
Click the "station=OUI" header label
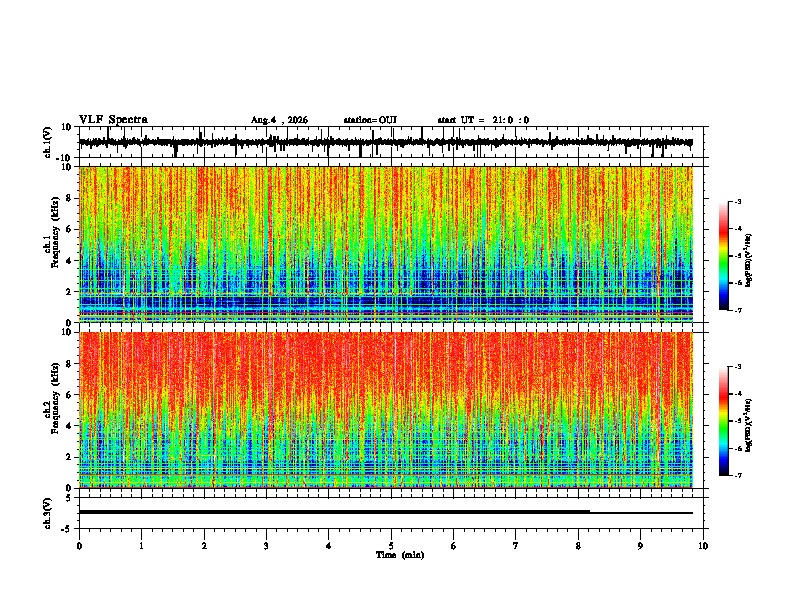coord(370,120)
